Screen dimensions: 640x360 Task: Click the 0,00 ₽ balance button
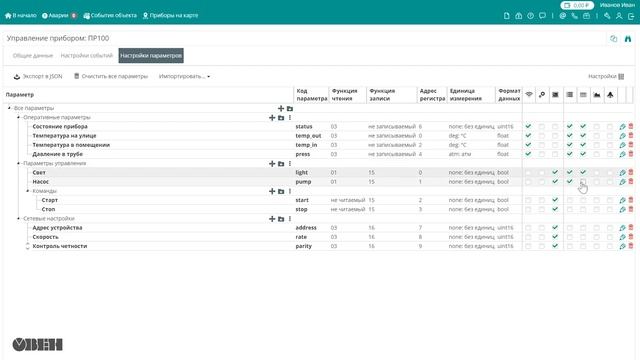577,5
